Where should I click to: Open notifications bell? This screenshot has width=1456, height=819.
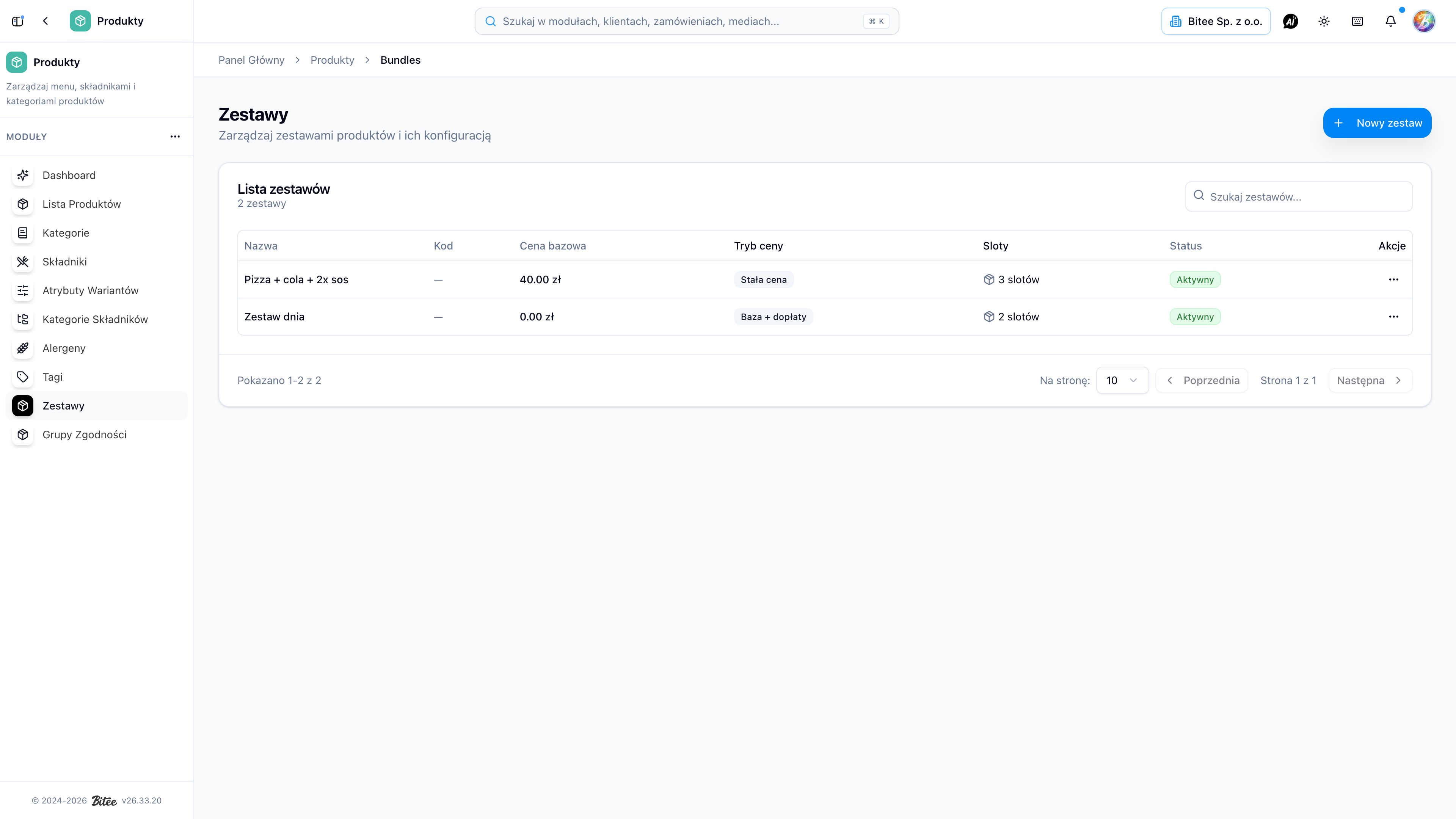[1390, 22]
